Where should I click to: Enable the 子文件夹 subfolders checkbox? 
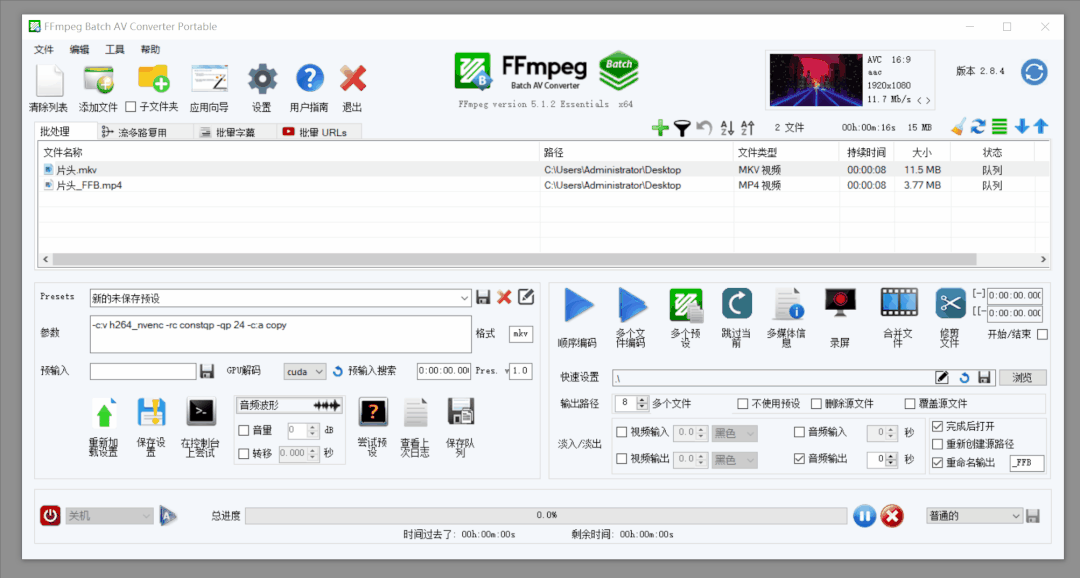pyautogui.click(x=131, y=107)
